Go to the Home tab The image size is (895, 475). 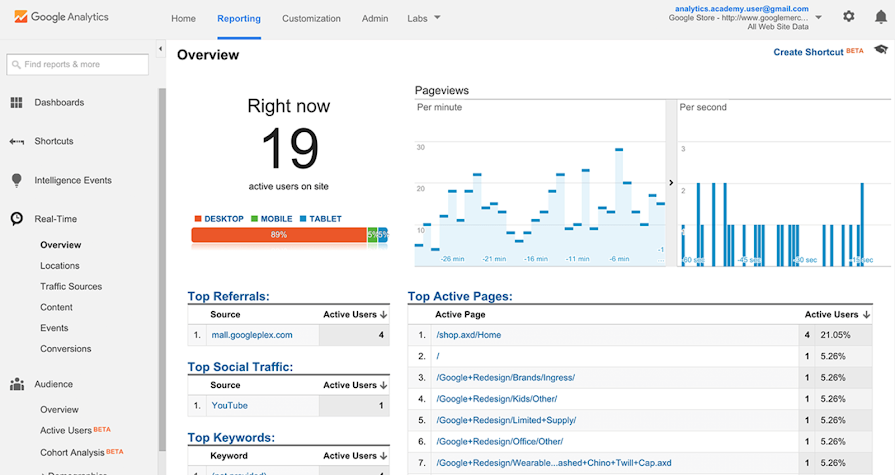click(183, 18)
